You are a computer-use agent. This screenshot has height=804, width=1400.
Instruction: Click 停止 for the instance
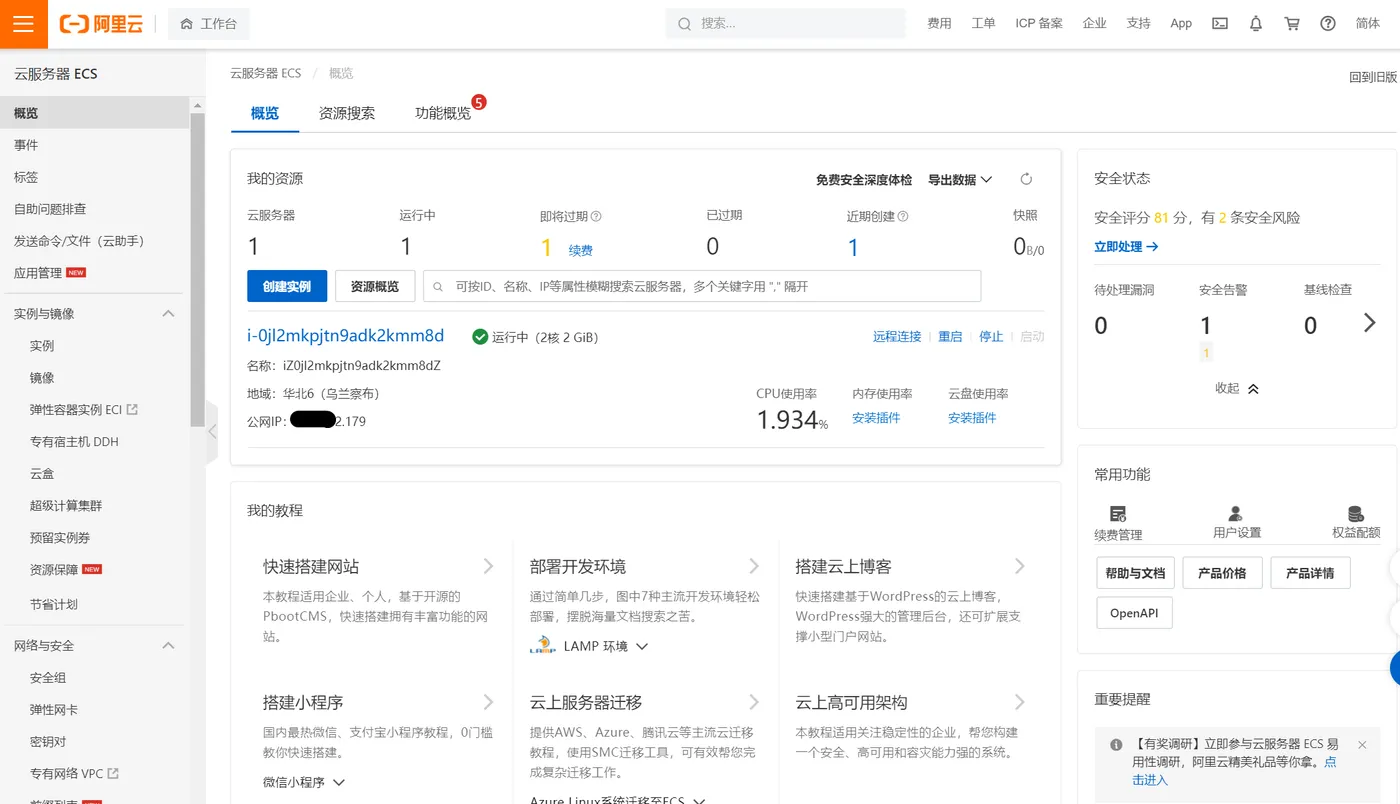(991, 337)
